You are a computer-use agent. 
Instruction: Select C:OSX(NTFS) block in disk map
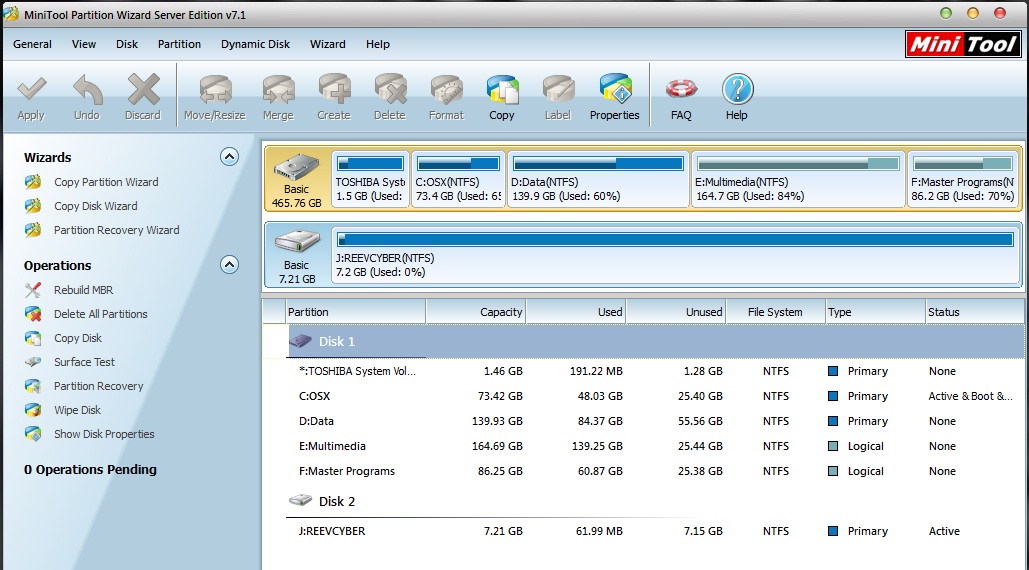pos(458,179)
